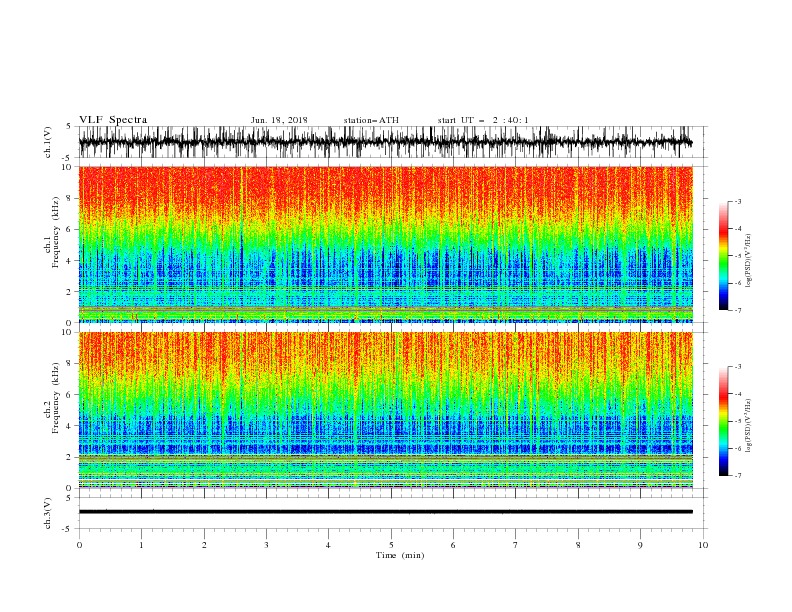Click inside the ch.1 spectrogram panel
Screen dimensions: 792x612
click(x=385, y=244)
